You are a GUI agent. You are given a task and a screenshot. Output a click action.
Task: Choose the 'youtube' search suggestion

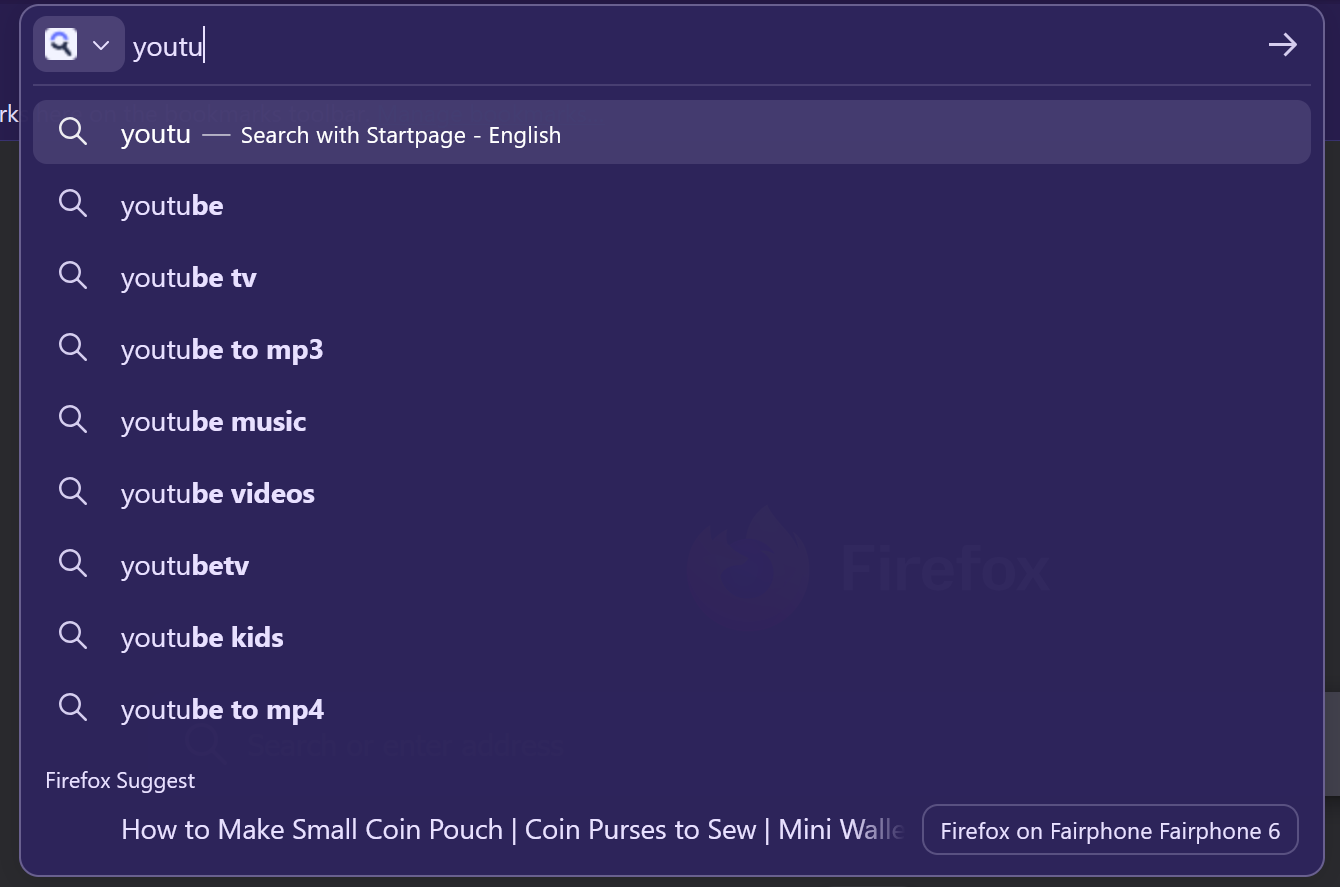click(x=172, y=206)
